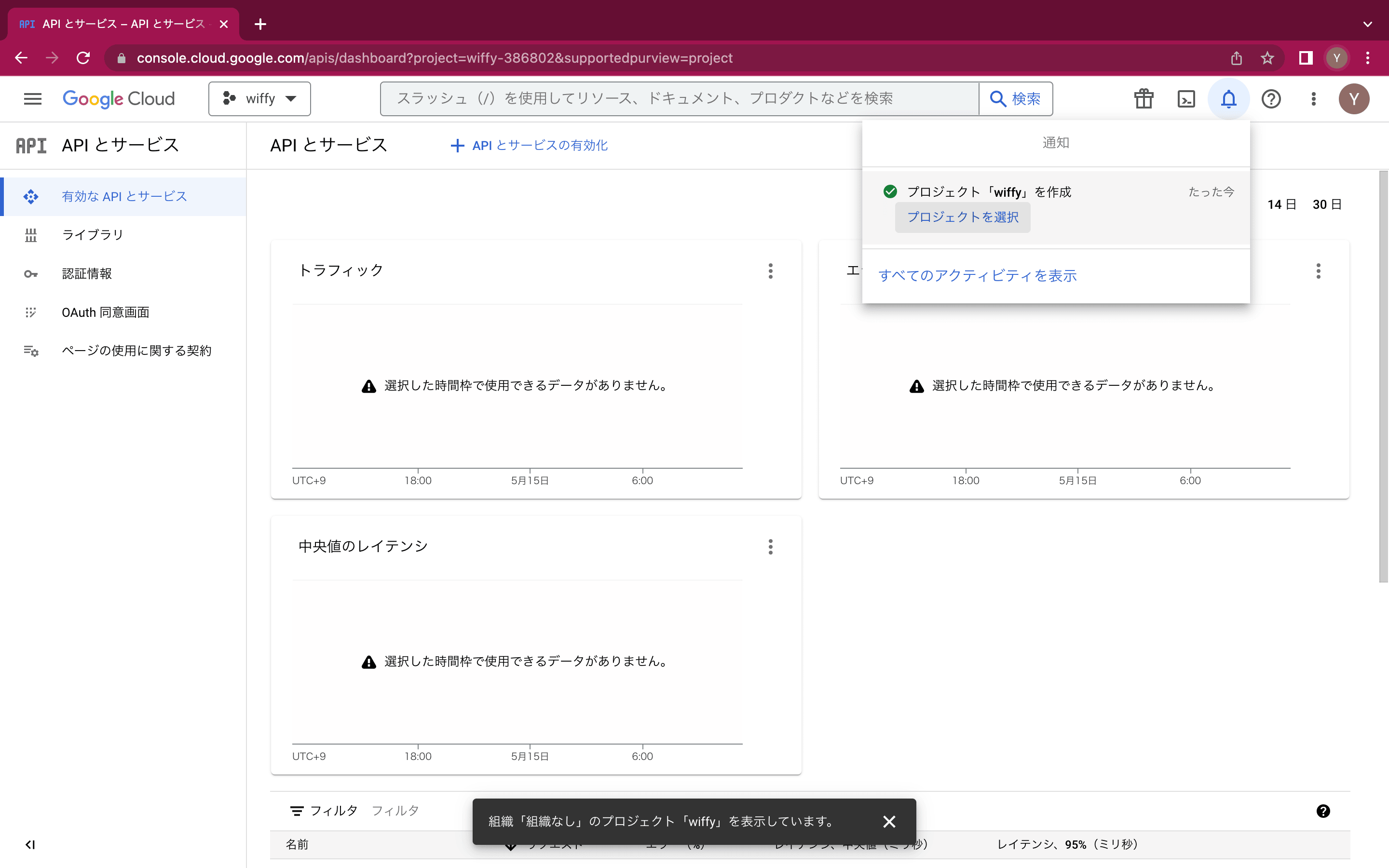This screenshot has width=1389, height=868.
Task: Click the lock site info icon
Action: click(121, 58)
